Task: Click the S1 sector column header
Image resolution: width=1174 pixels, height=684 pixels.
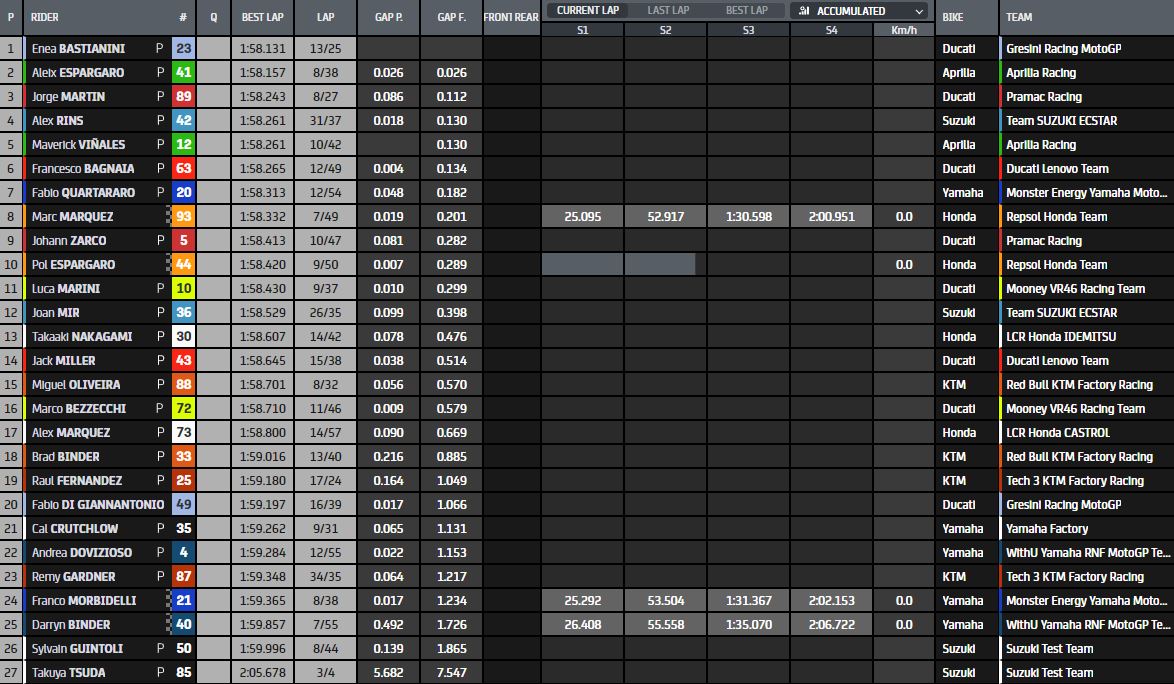Action: click(x=583, y=30)
